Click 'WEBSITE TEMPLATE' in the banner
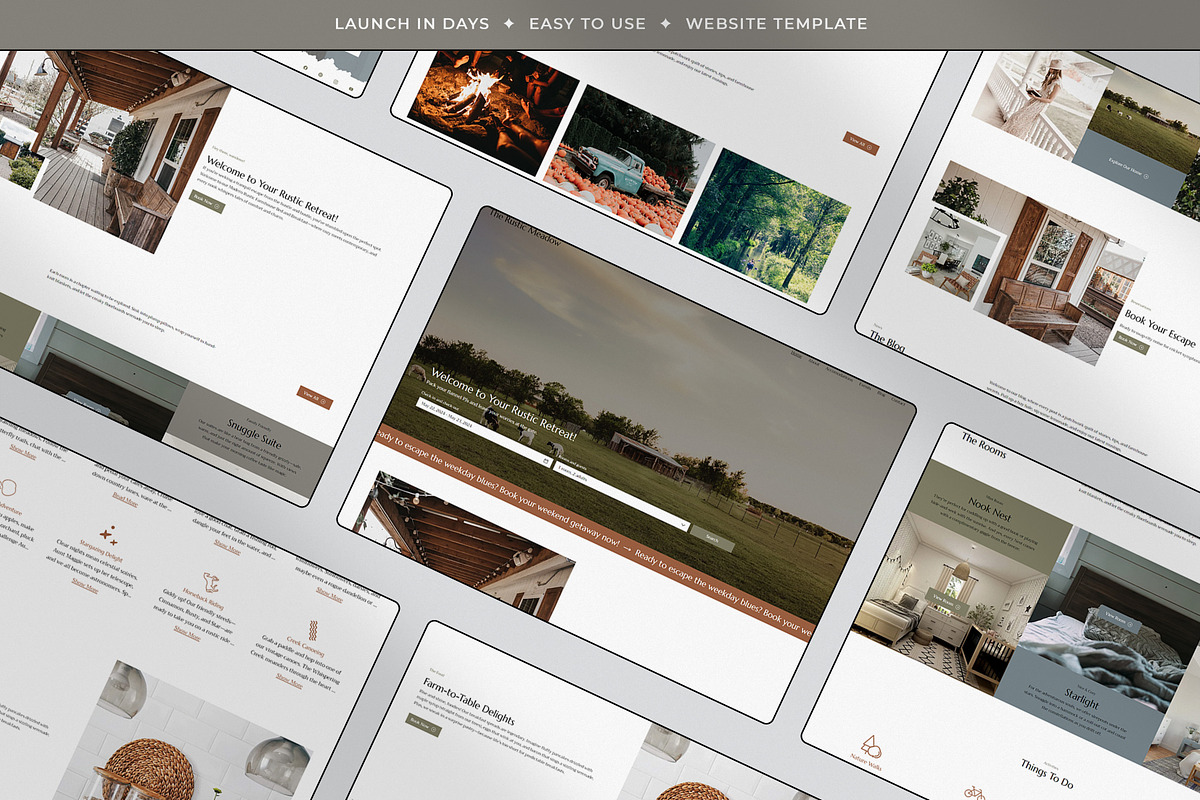Screen dimensions: 1200x800 click(x=777, y=24)
